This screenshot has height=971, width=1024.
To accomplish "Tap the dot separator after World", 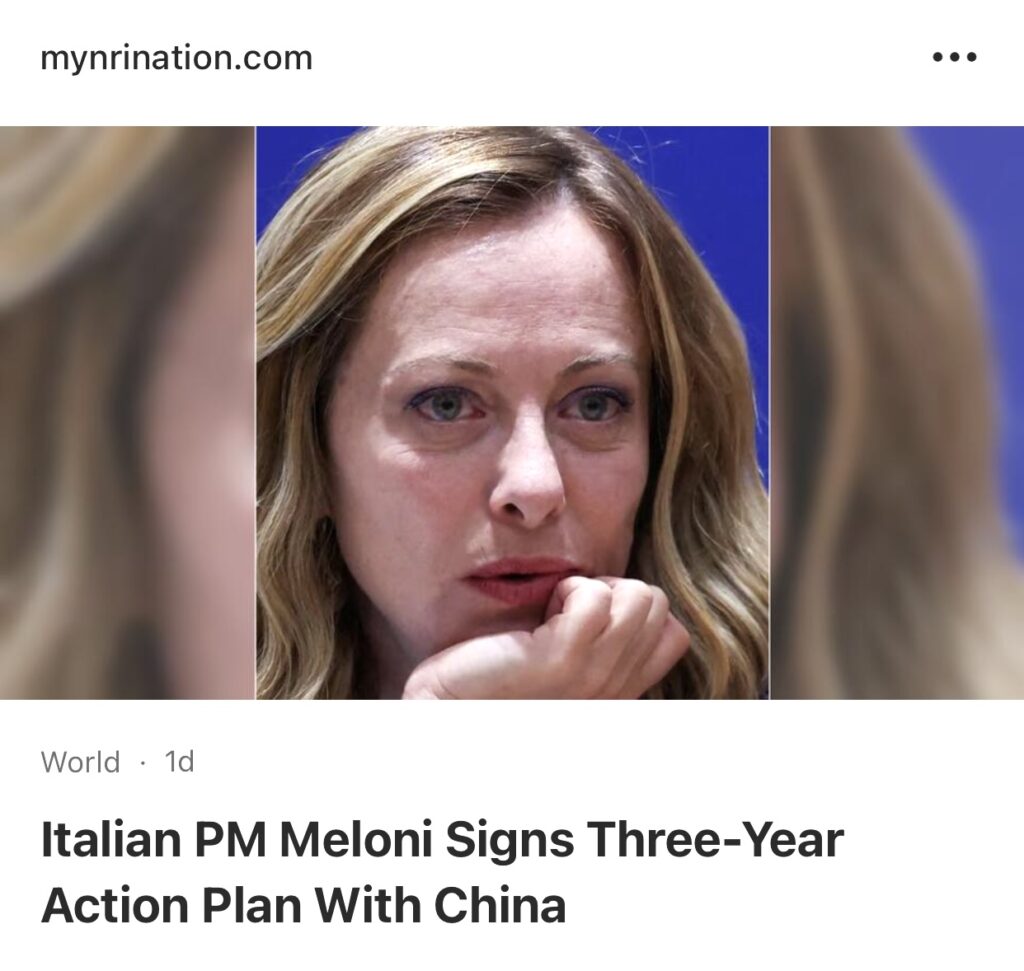I will [x=142, y=763].
